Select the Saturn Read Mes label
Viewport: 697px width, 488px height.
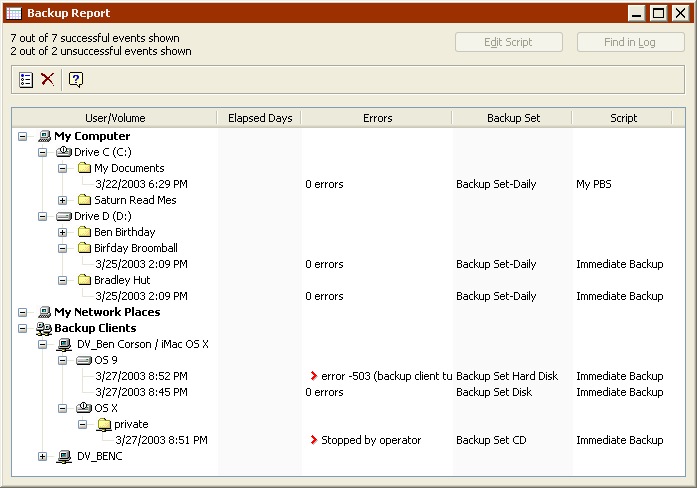(x=135, y=200)
